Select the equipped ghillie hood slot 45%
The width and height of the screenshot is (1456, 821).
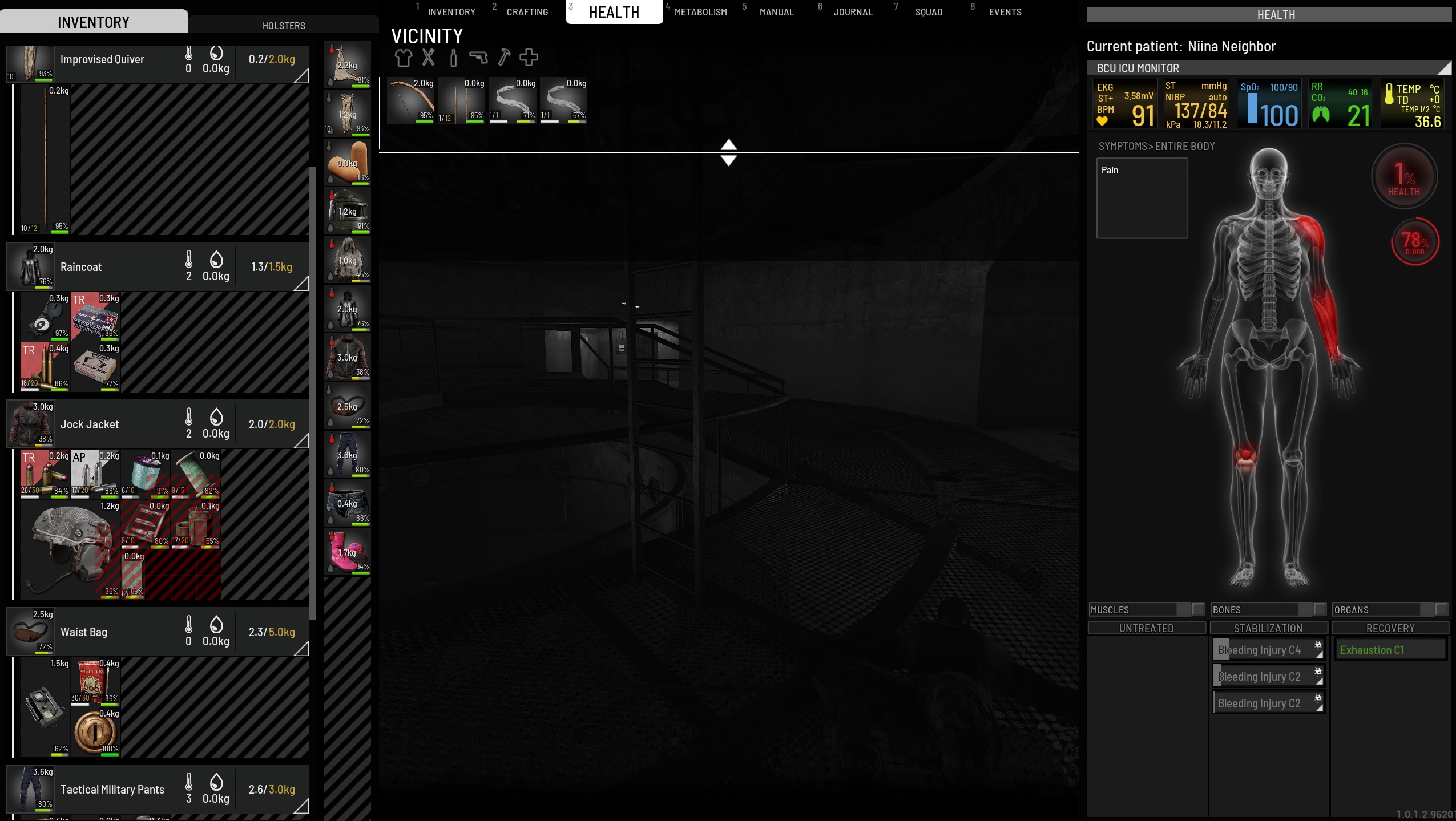point(348,260)
